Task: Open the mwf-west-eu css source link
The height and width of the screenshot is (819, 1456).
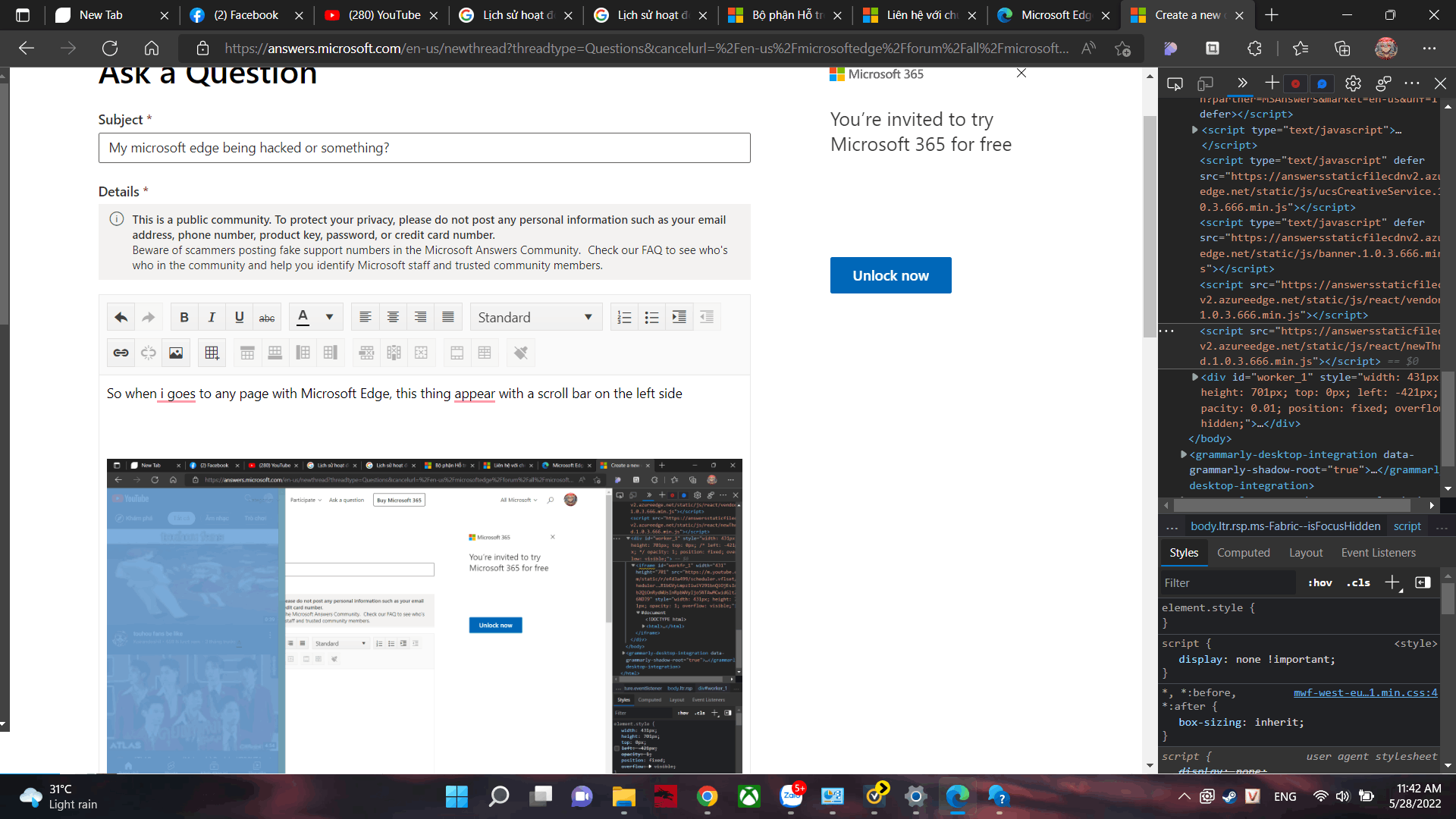Action: click(x=1365, y=692)
